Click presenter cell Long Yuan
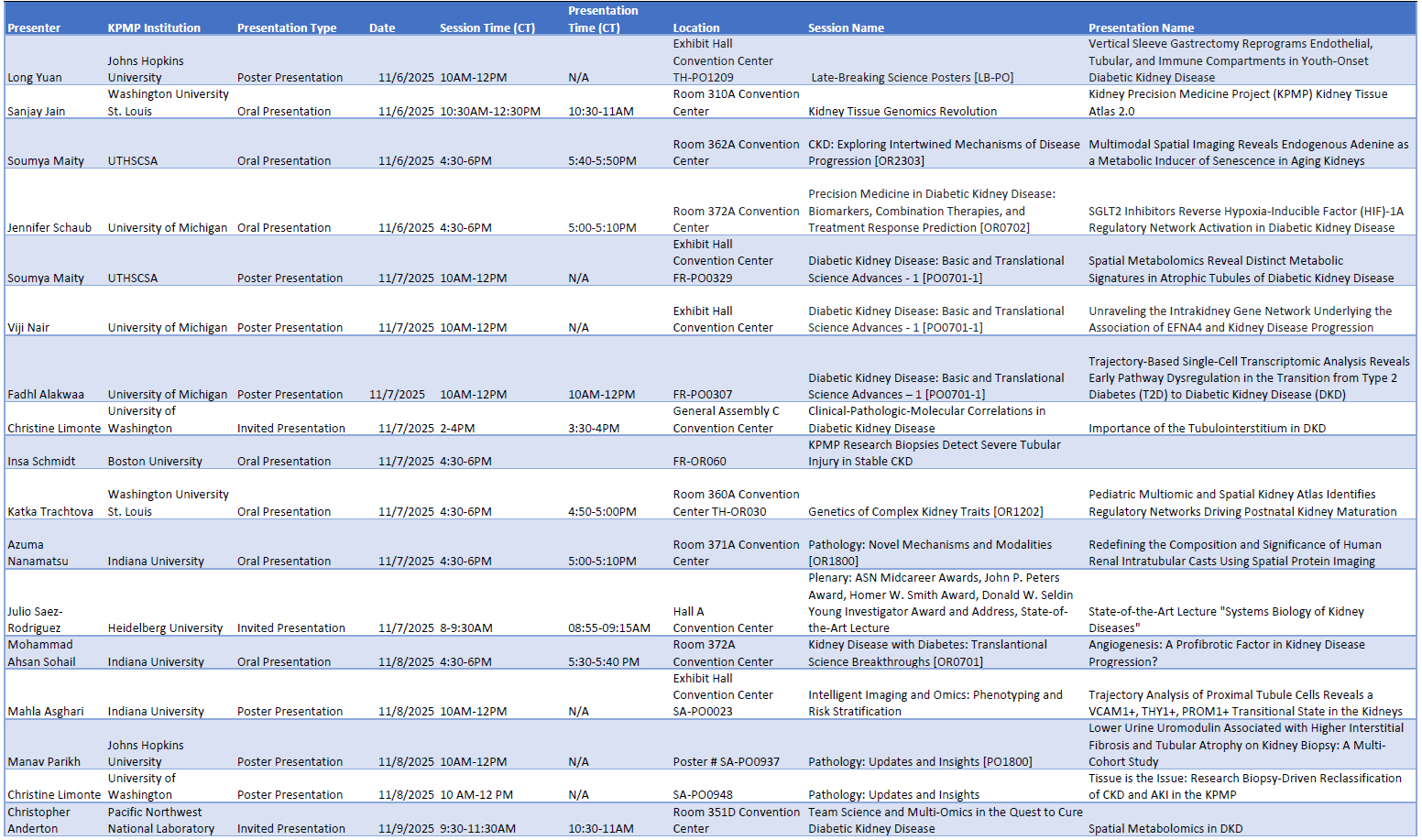Viewport: 1422px width, 840px height. (x=35, y=78)
